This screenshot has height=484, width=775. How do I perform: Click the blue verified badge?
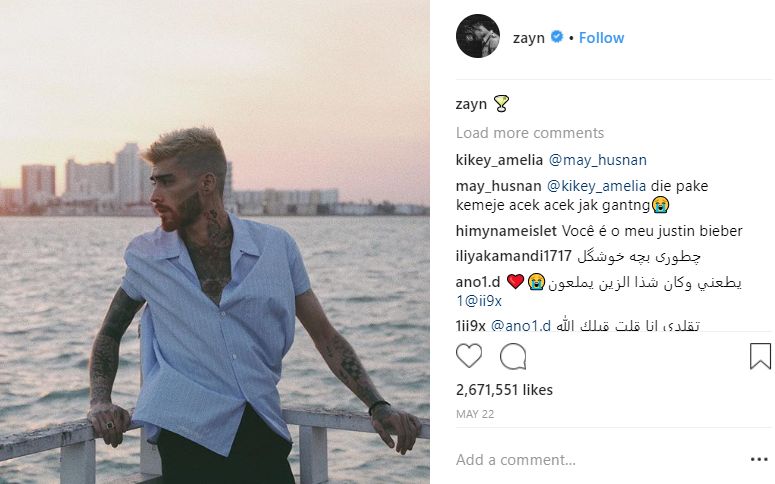[x=557, y=37]
